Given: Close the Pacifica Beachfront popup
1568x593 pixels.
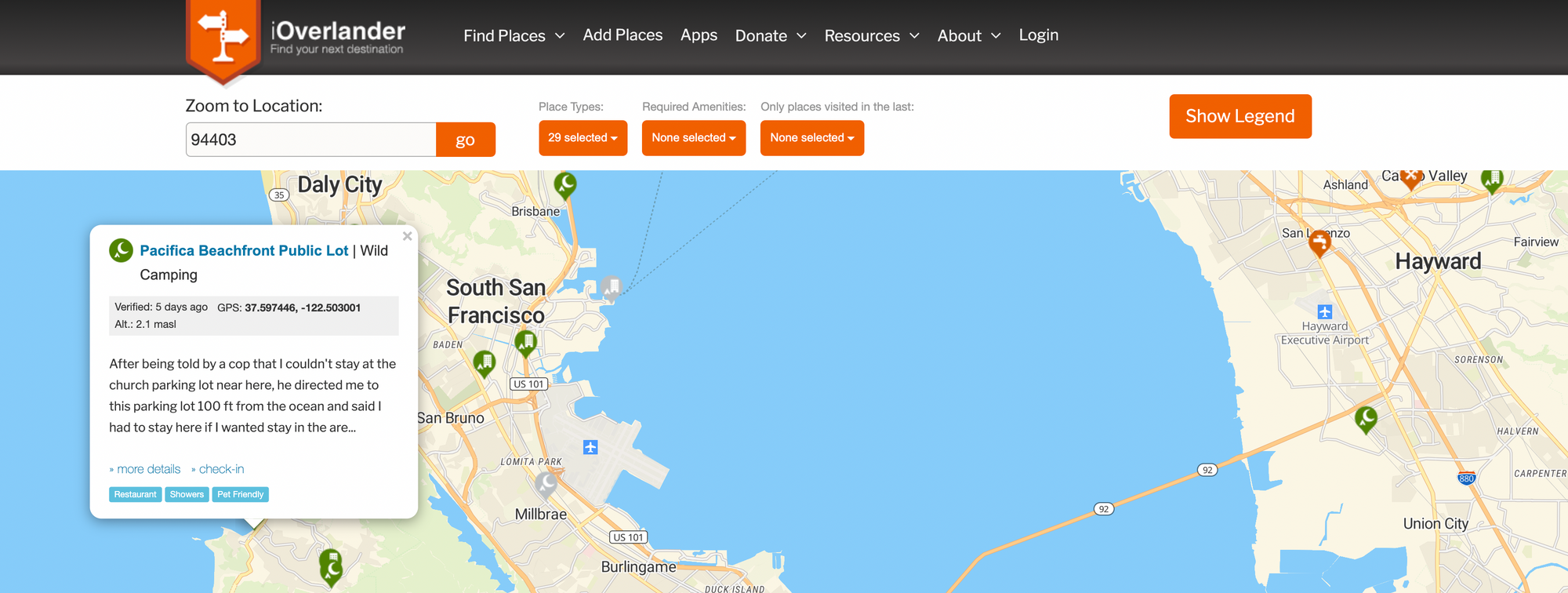Looking at the screenshot, I should tap(407, 236).
